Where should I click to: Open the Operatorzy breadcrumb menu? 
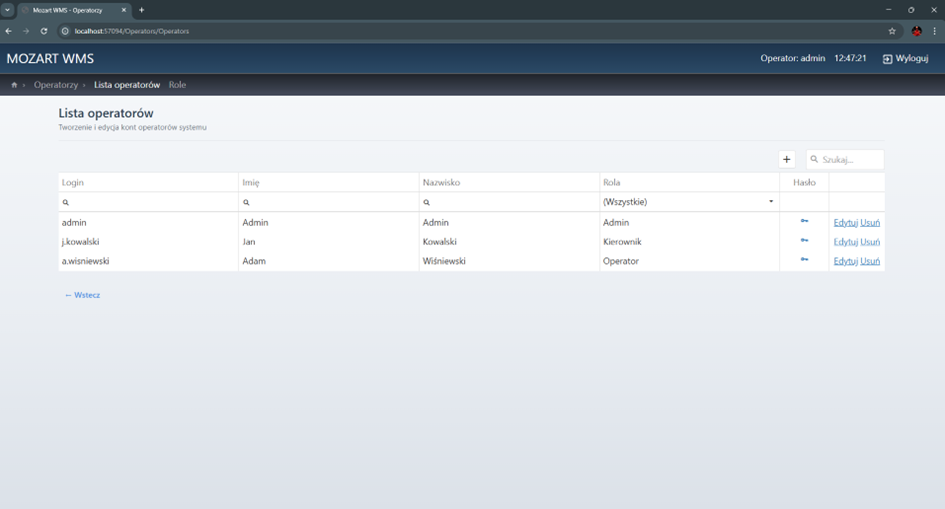(56, 85)
